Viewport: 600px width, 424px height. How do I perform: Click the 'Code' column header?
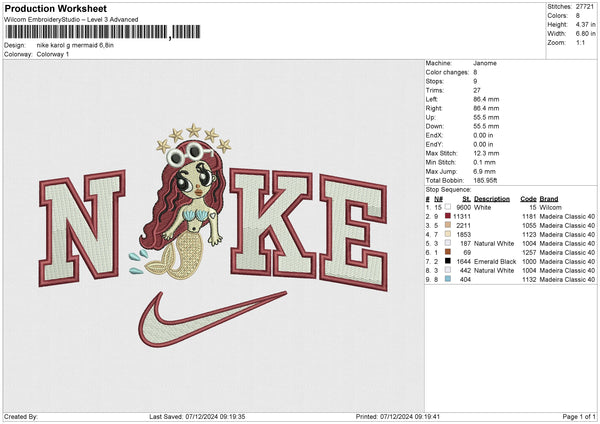pos(528,199)
